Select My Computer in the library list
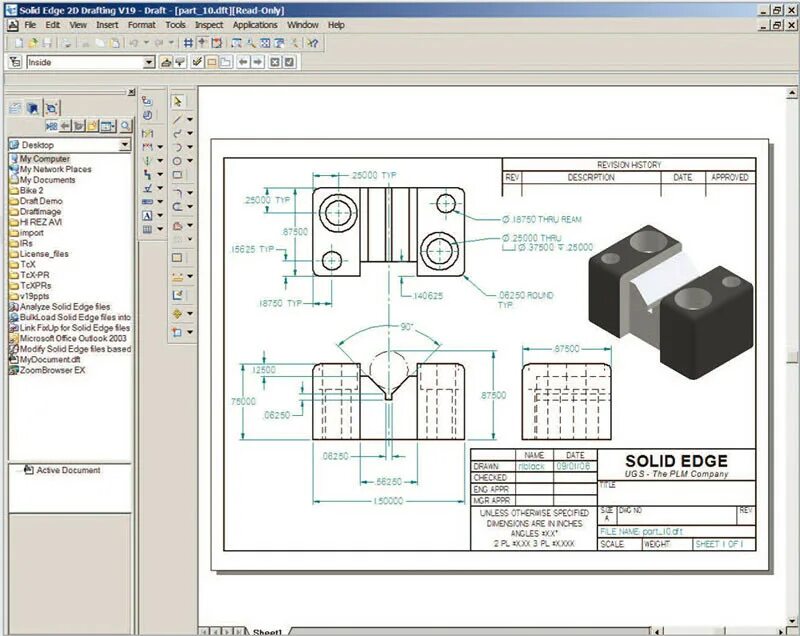The width and height of the screenshot is (800, 636). click(x=44, y=159)
